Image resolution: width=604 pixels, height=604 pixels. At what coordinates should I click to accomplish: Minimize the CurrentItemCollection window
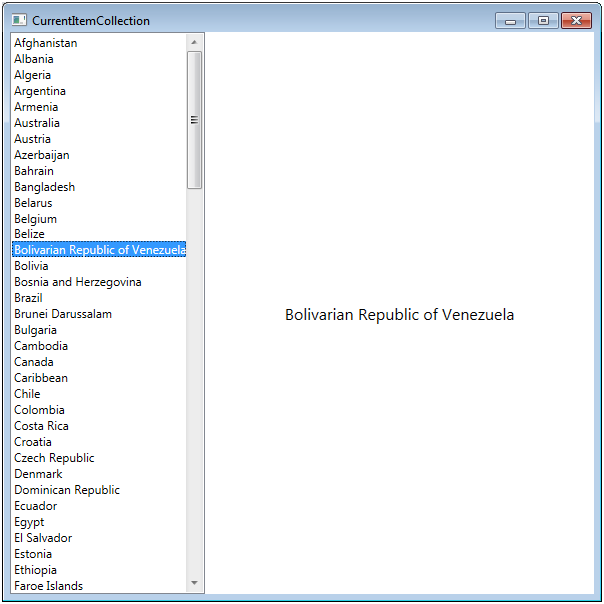[x=510, y=21]
